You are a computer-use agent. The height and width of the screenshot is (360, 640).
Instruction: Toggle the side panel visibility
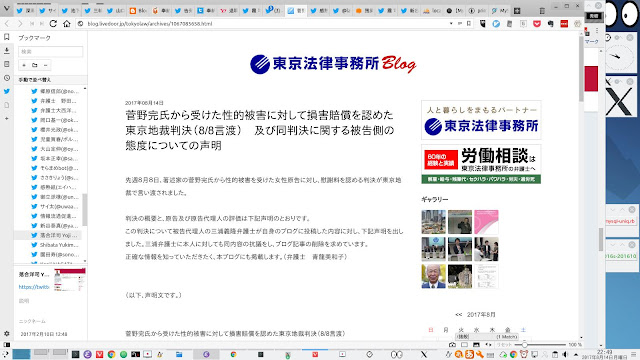point(7,345)
